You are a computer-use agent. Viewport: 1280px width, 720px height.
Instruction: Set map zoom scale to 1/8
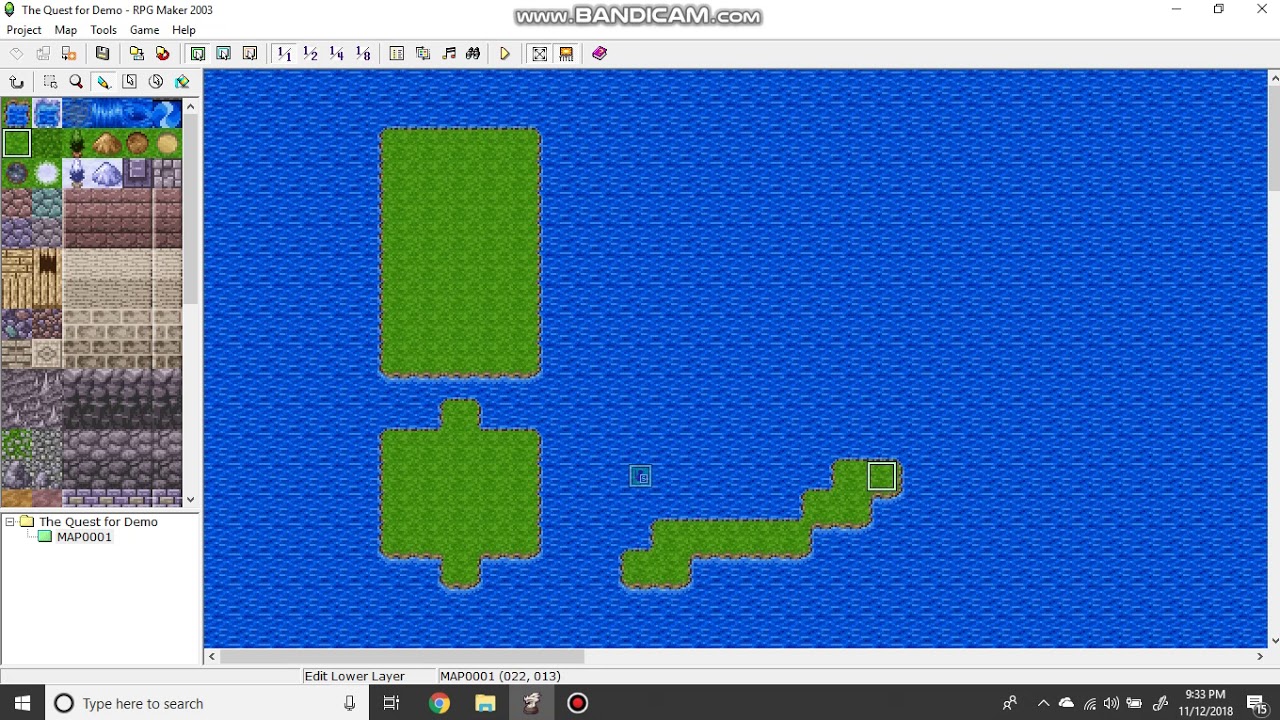(x=363, y=54)
